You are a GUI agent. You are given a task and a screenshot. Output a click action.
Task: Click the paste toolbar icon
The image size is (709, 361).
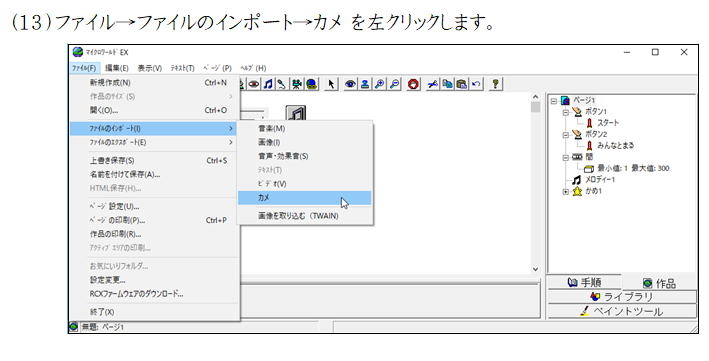pos(461,84)
